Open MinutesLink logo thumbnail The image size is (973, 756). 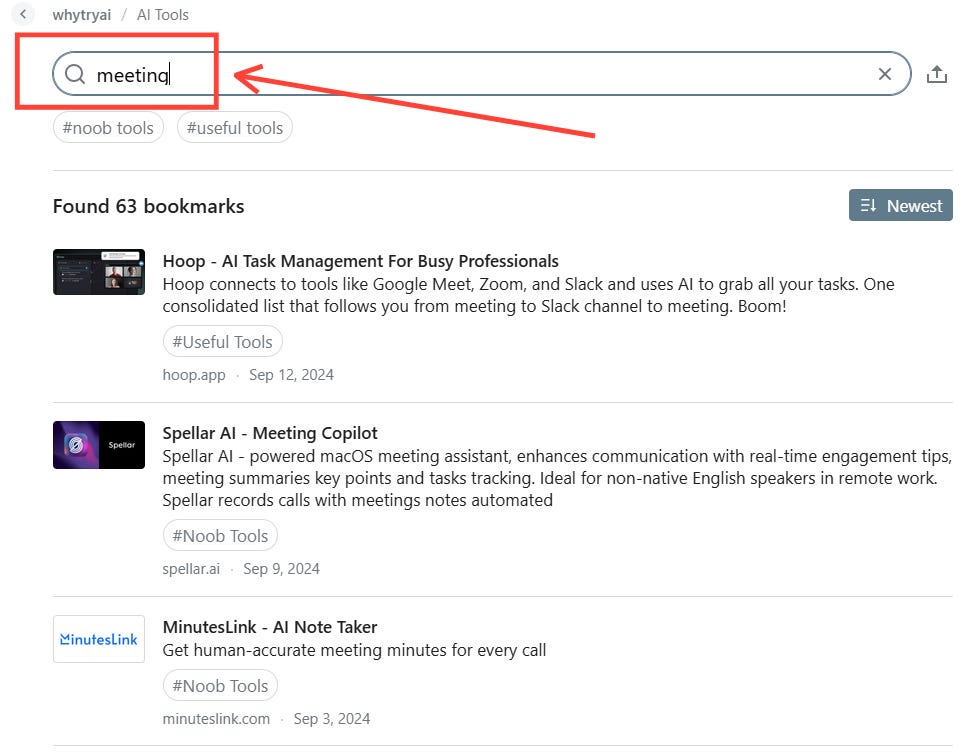click(x=99, y=639)
